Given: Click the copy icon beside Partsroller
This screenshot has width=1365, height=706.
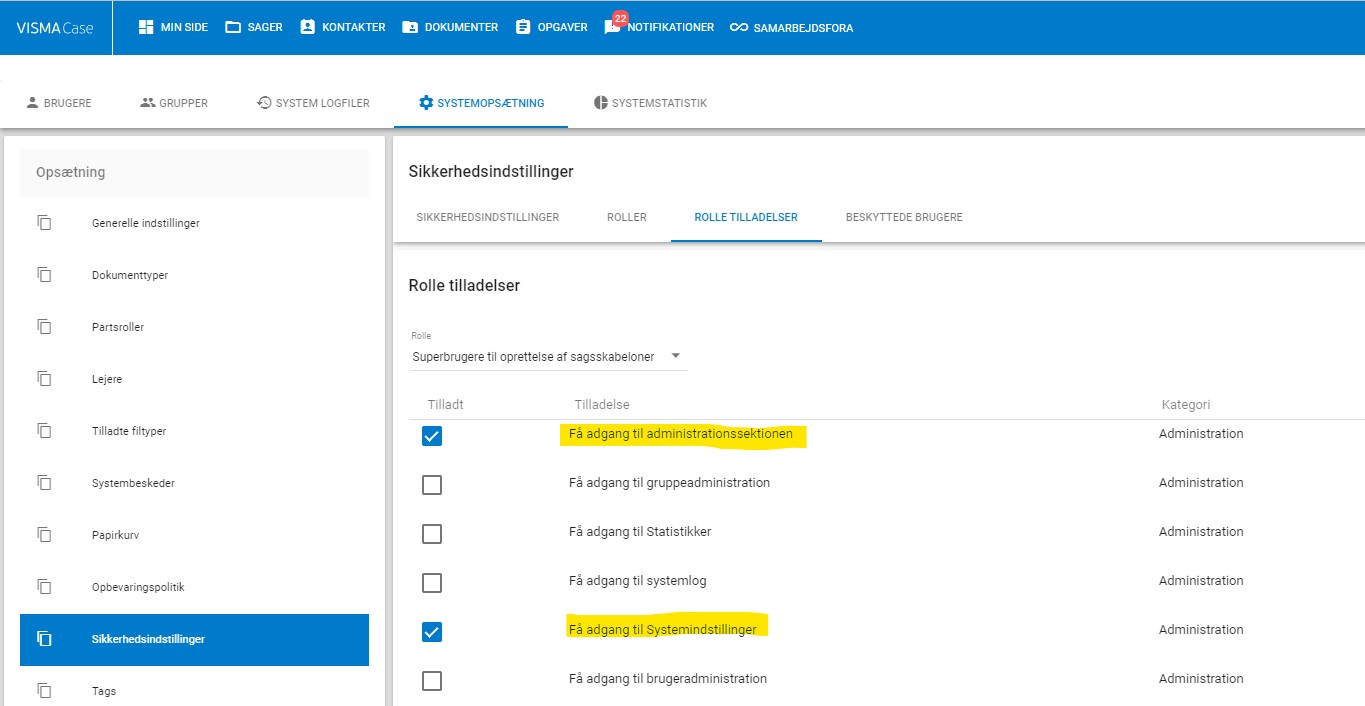Looking at the screenshot, I should (x=44, y=327).
